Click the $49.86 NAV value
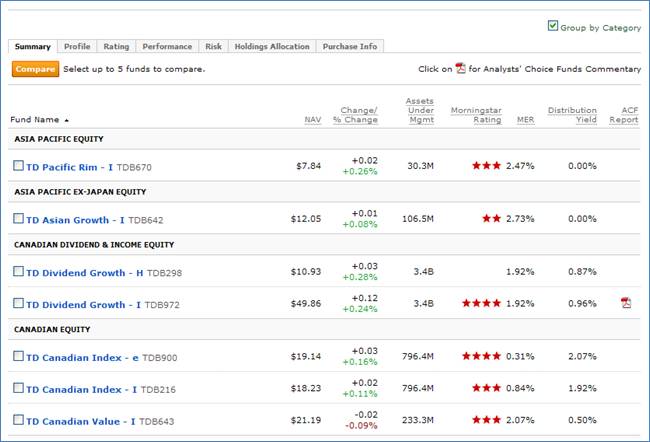 pyautogui.click(x=306, y=304)
